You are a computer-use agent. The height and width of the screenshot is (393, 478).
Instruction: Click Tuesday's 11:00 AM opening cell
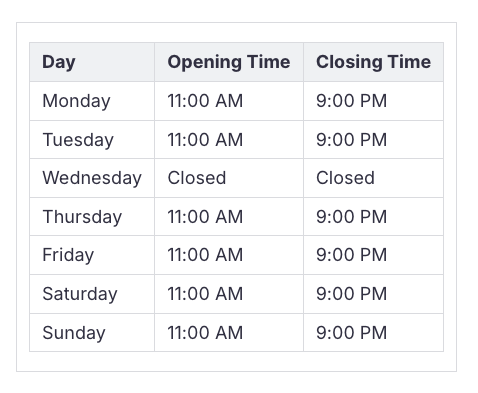tap(229, 140)
